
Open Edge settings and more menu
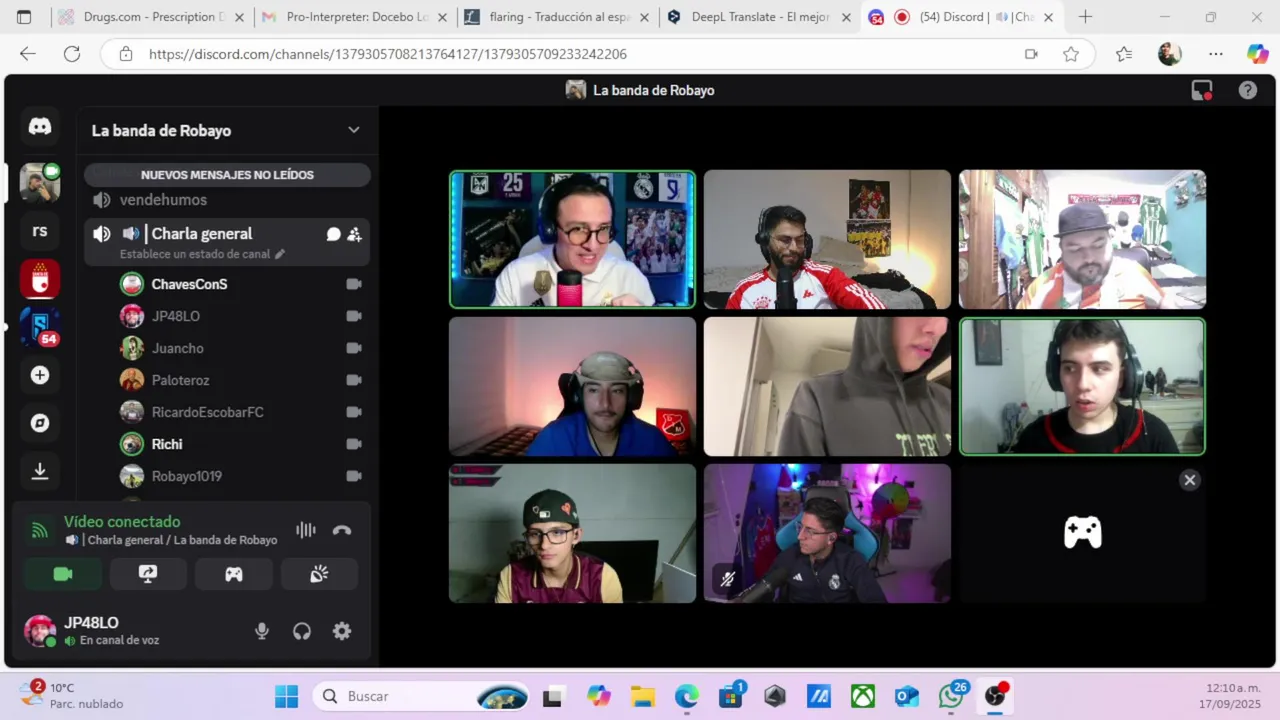[x=1215, y=54]
